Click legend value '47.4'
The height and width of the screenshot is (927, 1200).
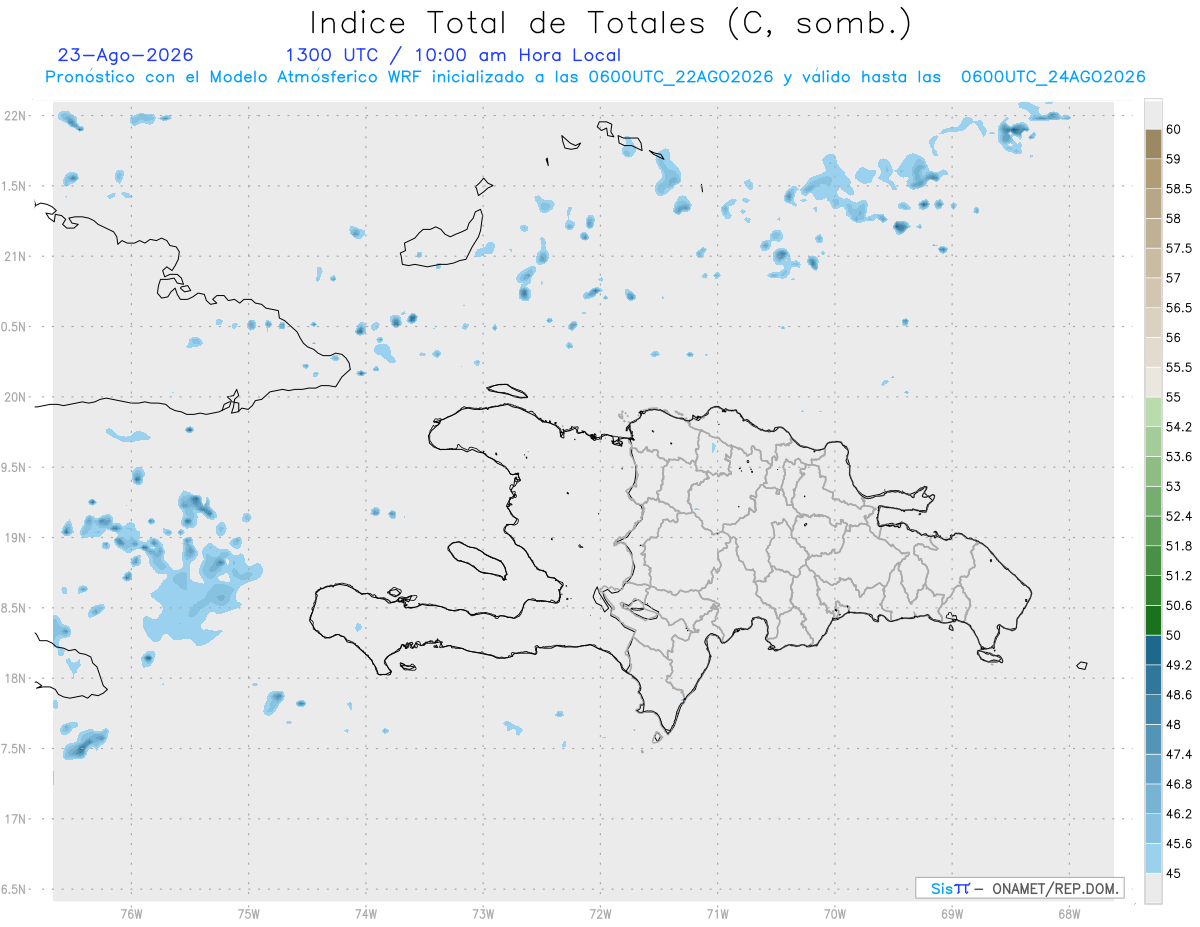(x=1178, y=754)
